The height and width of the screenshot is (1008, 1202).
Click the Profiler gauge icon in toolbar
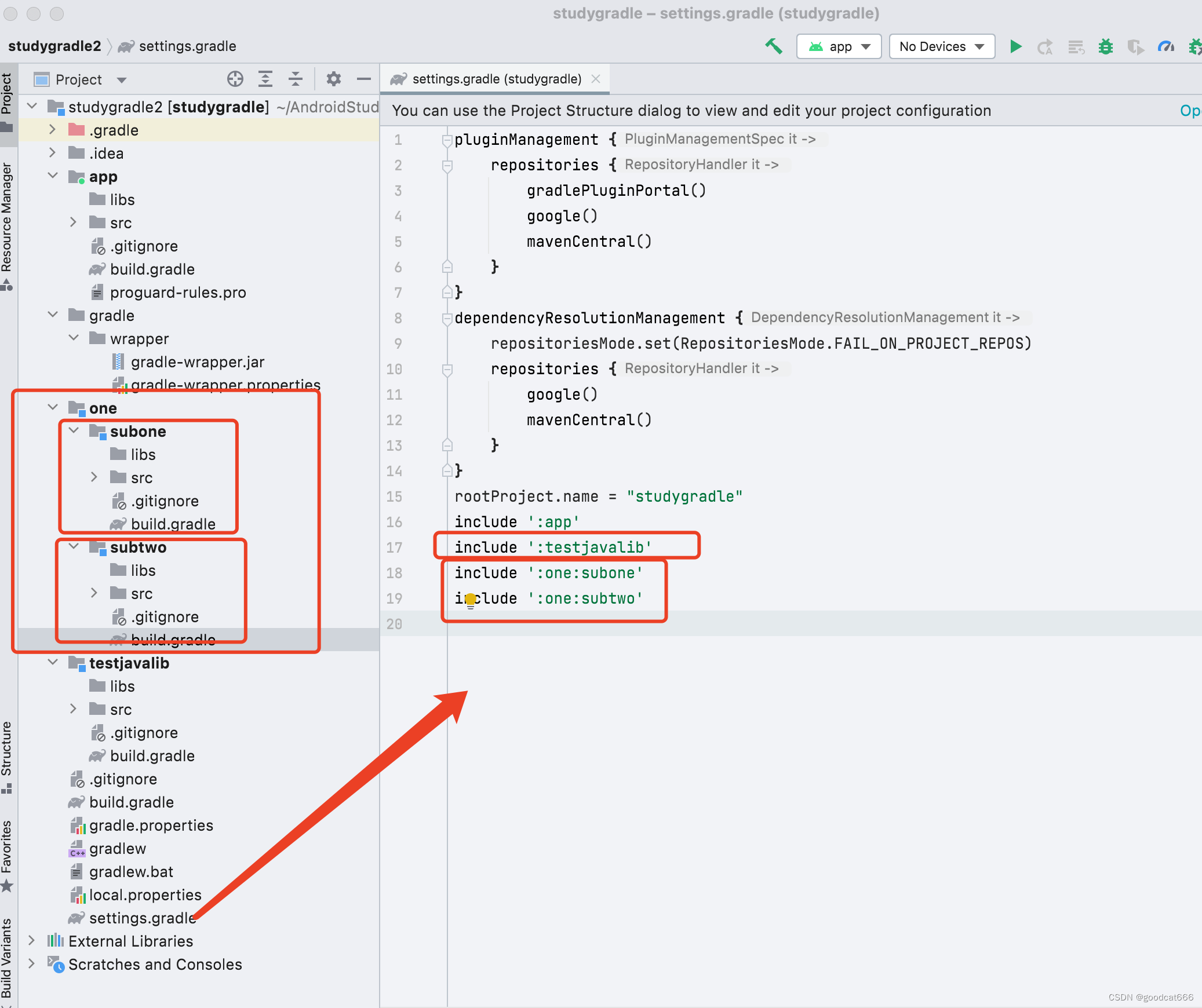[1165, 46]
